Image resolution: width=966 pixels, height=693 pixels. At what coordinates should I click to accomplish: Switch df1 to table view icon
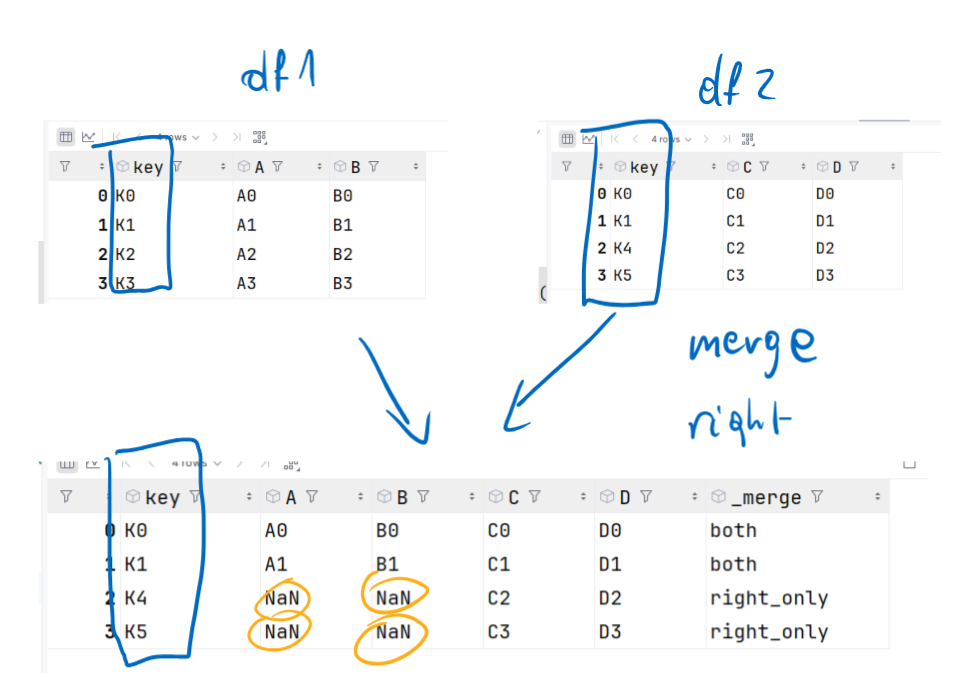66,137
